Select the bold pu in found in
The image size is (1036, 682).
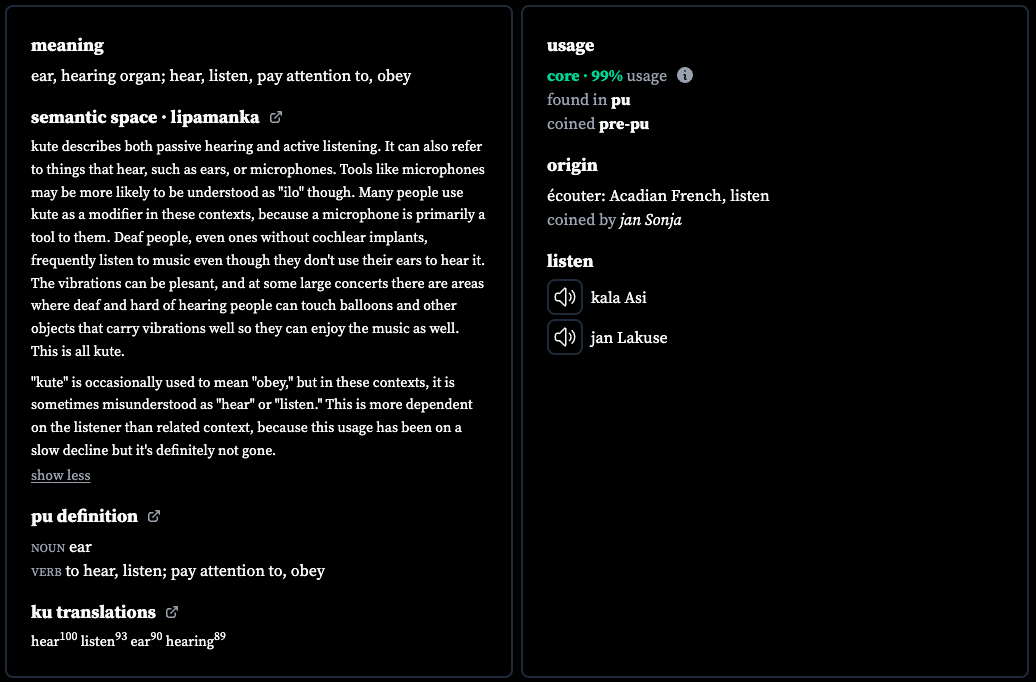pyautogui.click(x=620, y=100)
